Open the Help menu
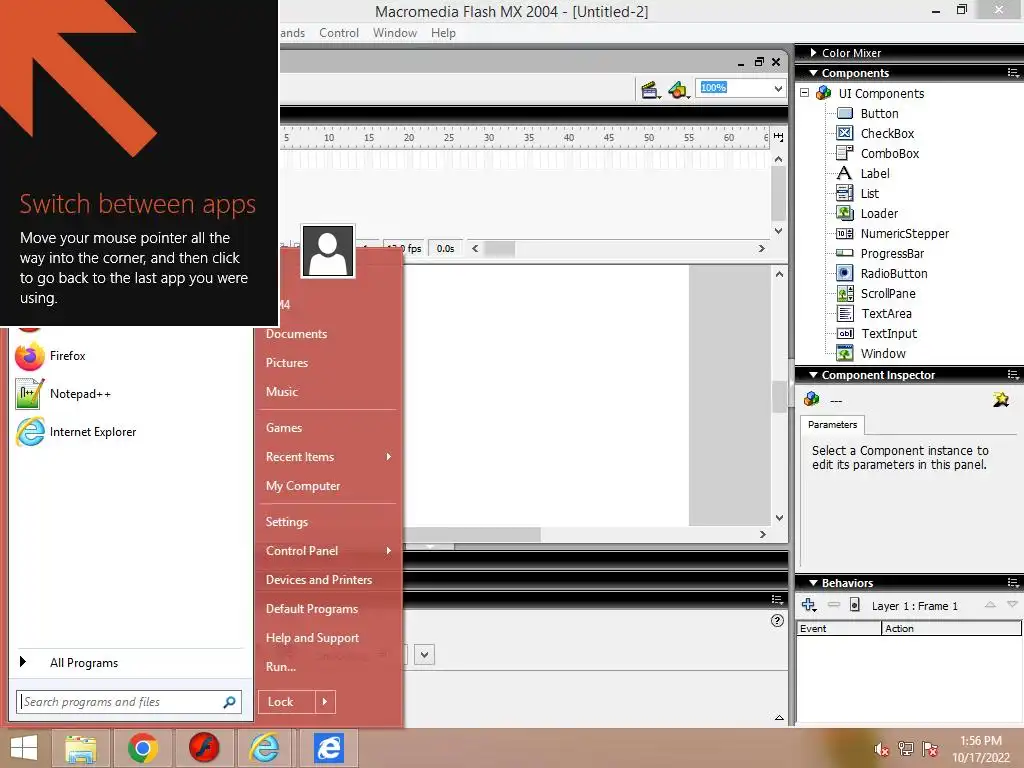Viewport: 1024px width, 768px height. (x=443, y=33)
